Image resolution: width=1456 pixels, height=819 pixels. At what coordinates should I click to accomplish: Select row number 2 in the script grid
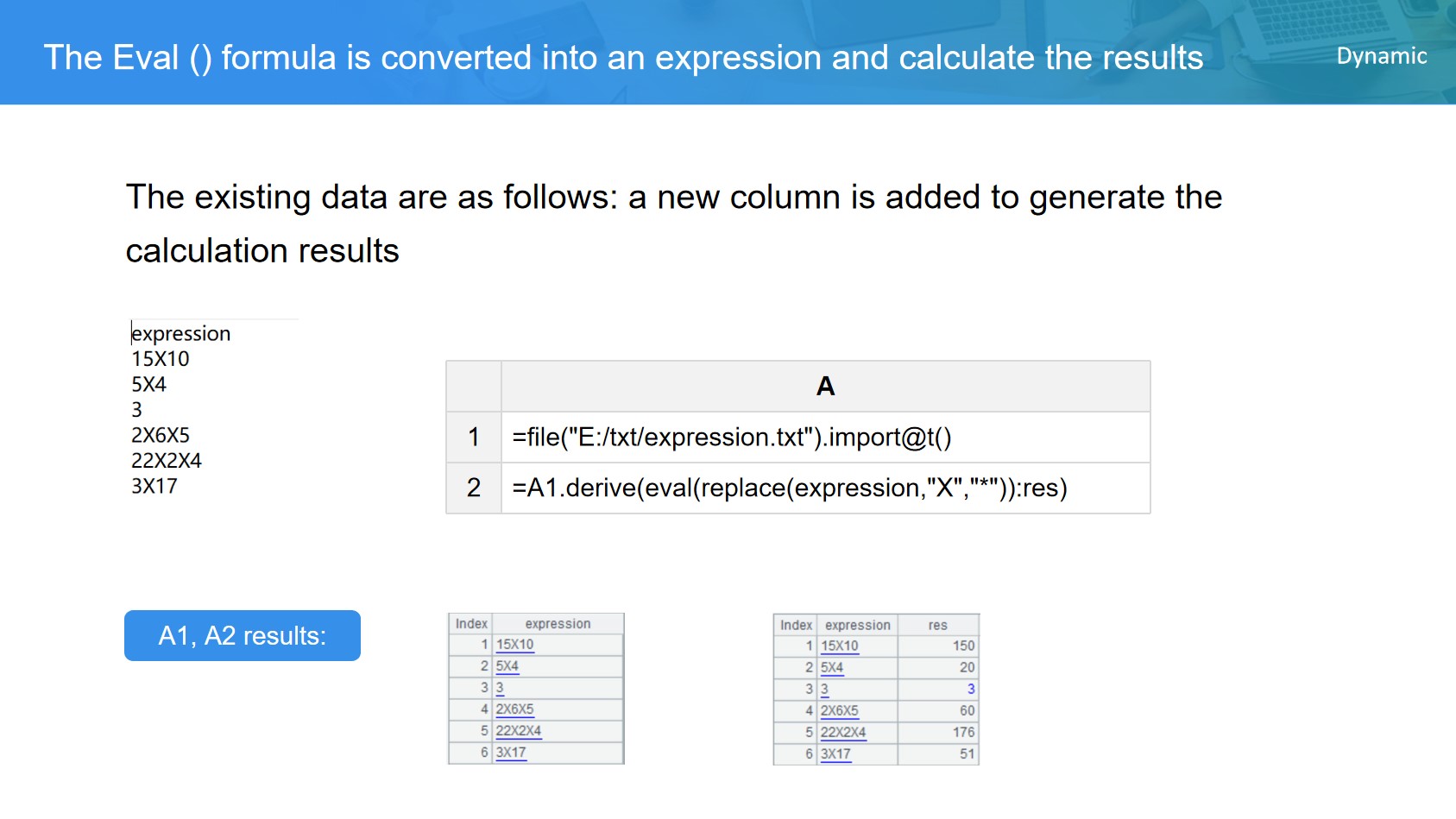[474, 488]
